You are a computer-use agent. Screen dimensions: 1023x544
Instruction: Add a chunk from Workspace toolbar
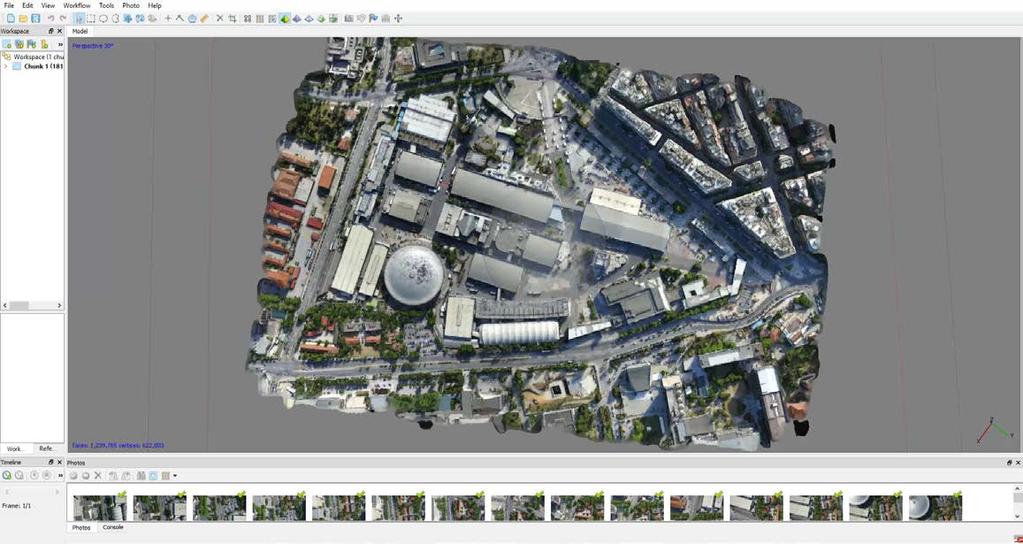[7, 44]
